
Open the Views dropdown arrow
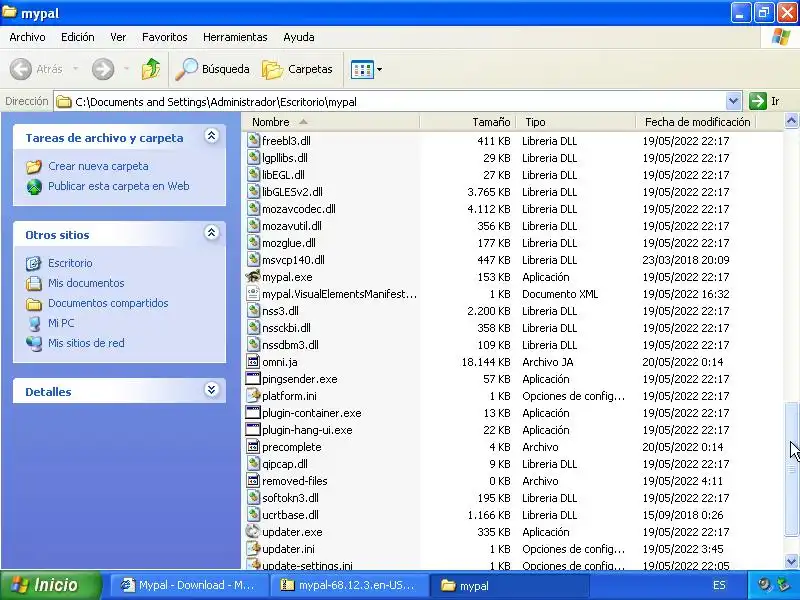[x=379, y=69]
